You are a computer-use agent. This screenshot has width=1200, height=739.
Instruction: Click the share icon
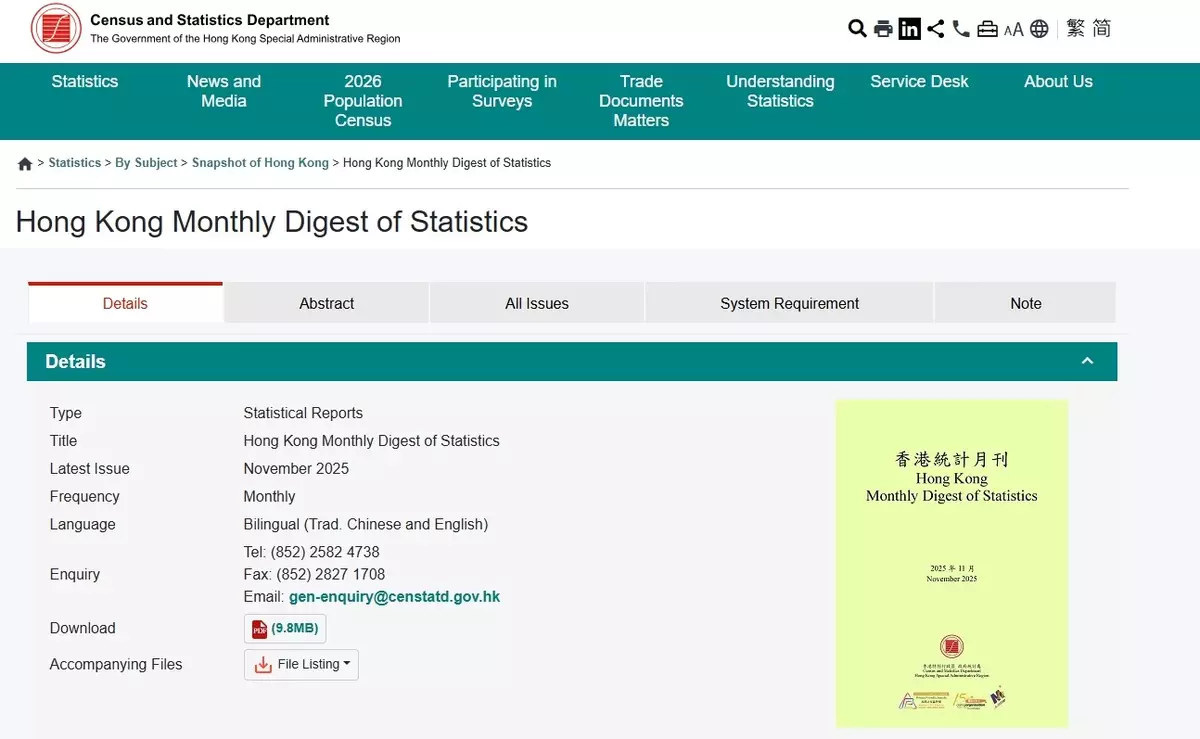click(935, 29)
